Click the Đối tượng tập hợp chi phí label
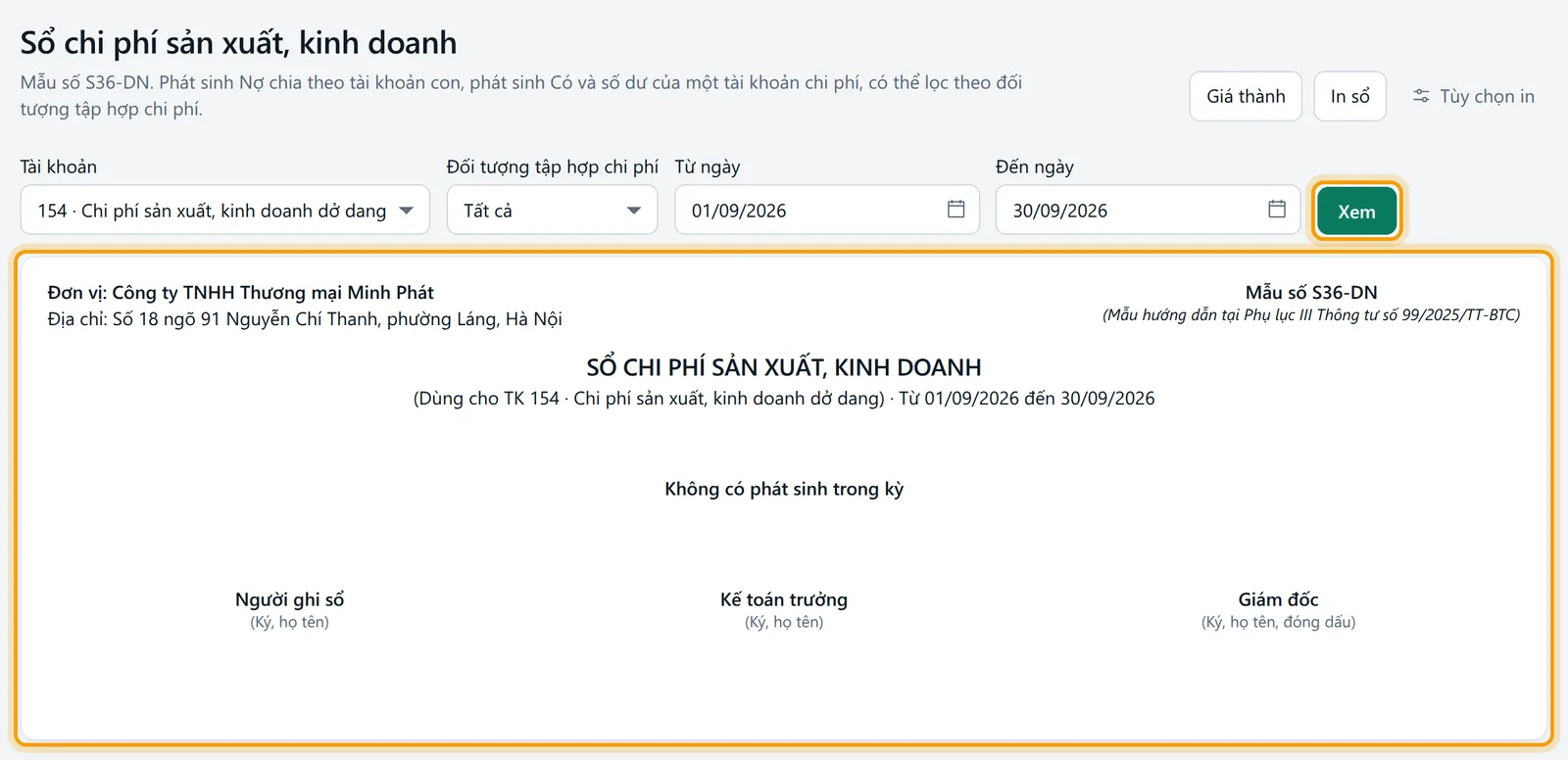 [553, 166]
